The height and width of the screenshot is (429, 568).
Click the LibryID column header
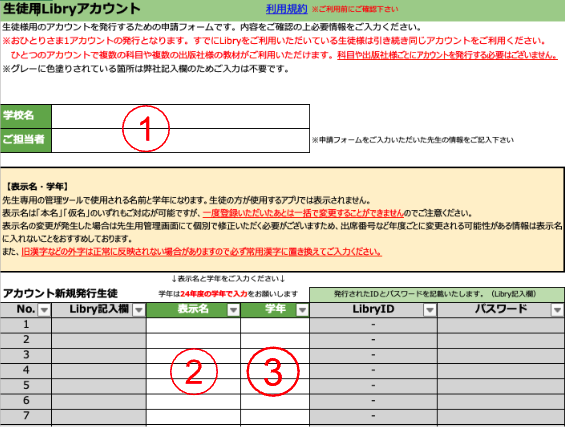coord(373,310)
